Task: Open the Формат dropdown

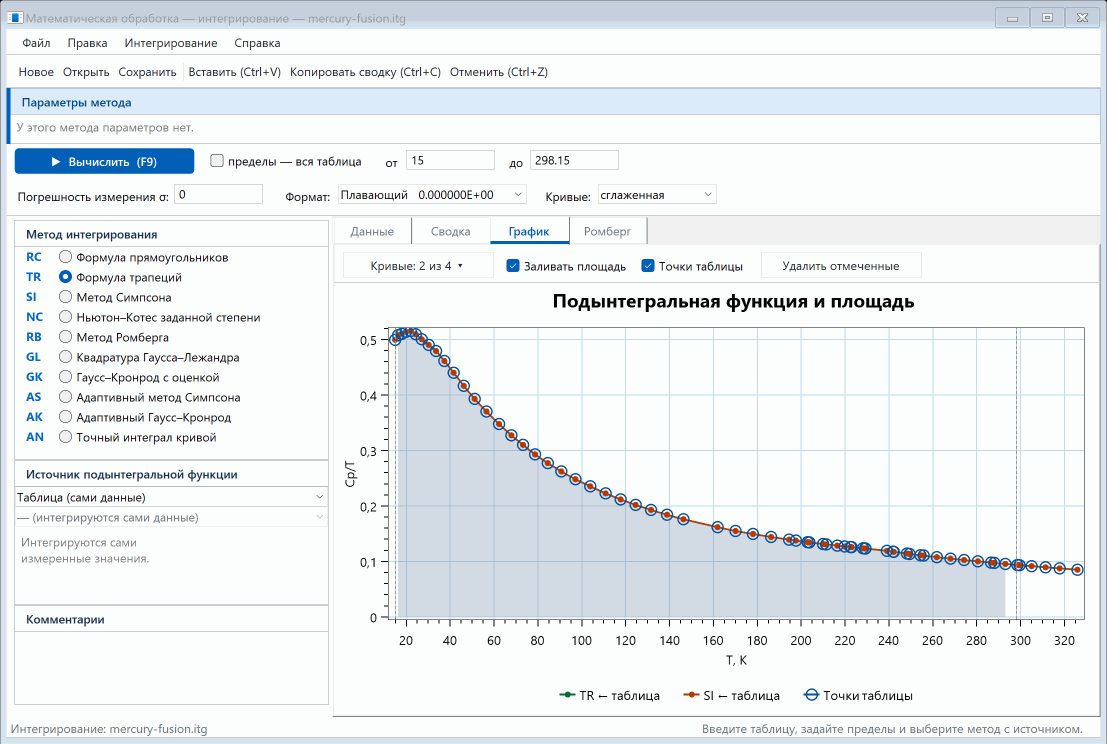Action: [x=432, y=195]
